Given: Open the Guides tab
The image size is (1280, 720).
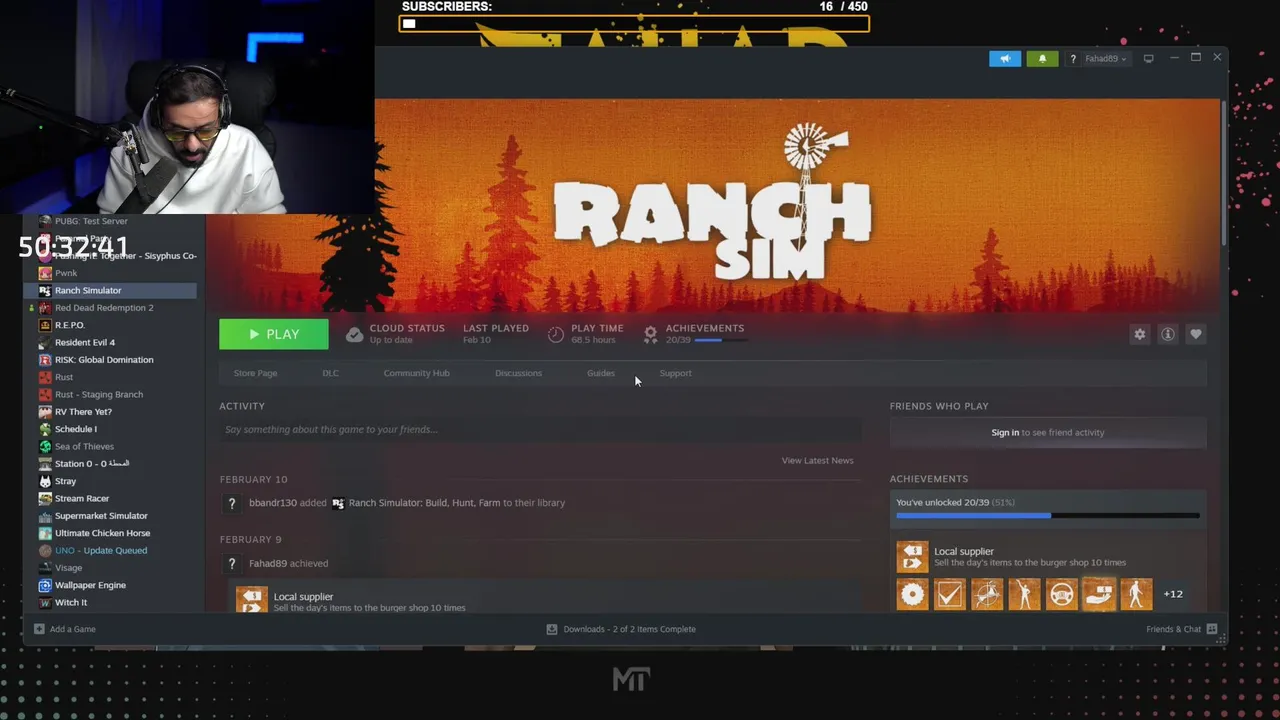Looking at the screenshot, I should point(601,373).
